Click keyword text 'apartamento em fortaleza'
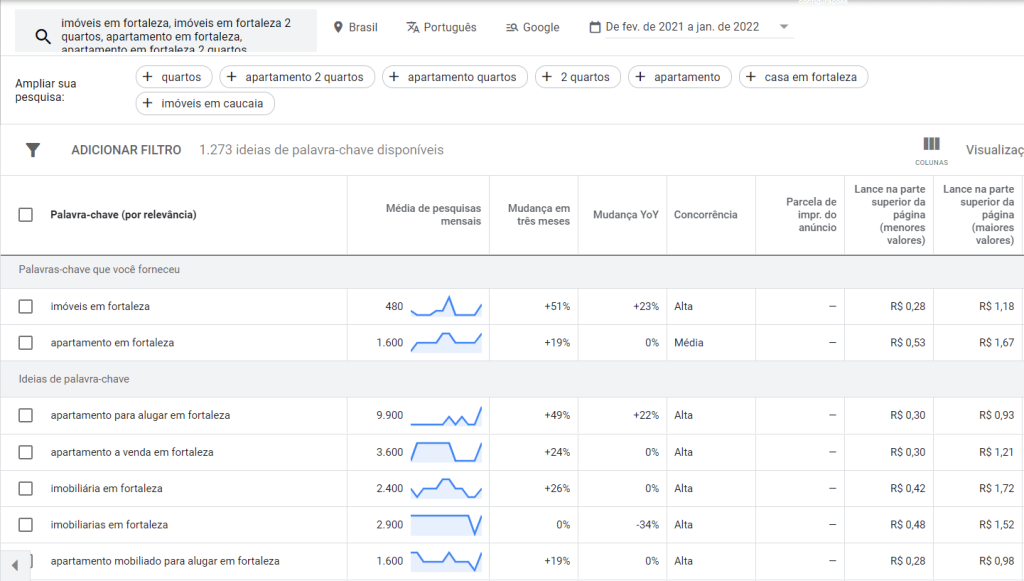This screenshot has height=581, width=1024. pos(112,343)
